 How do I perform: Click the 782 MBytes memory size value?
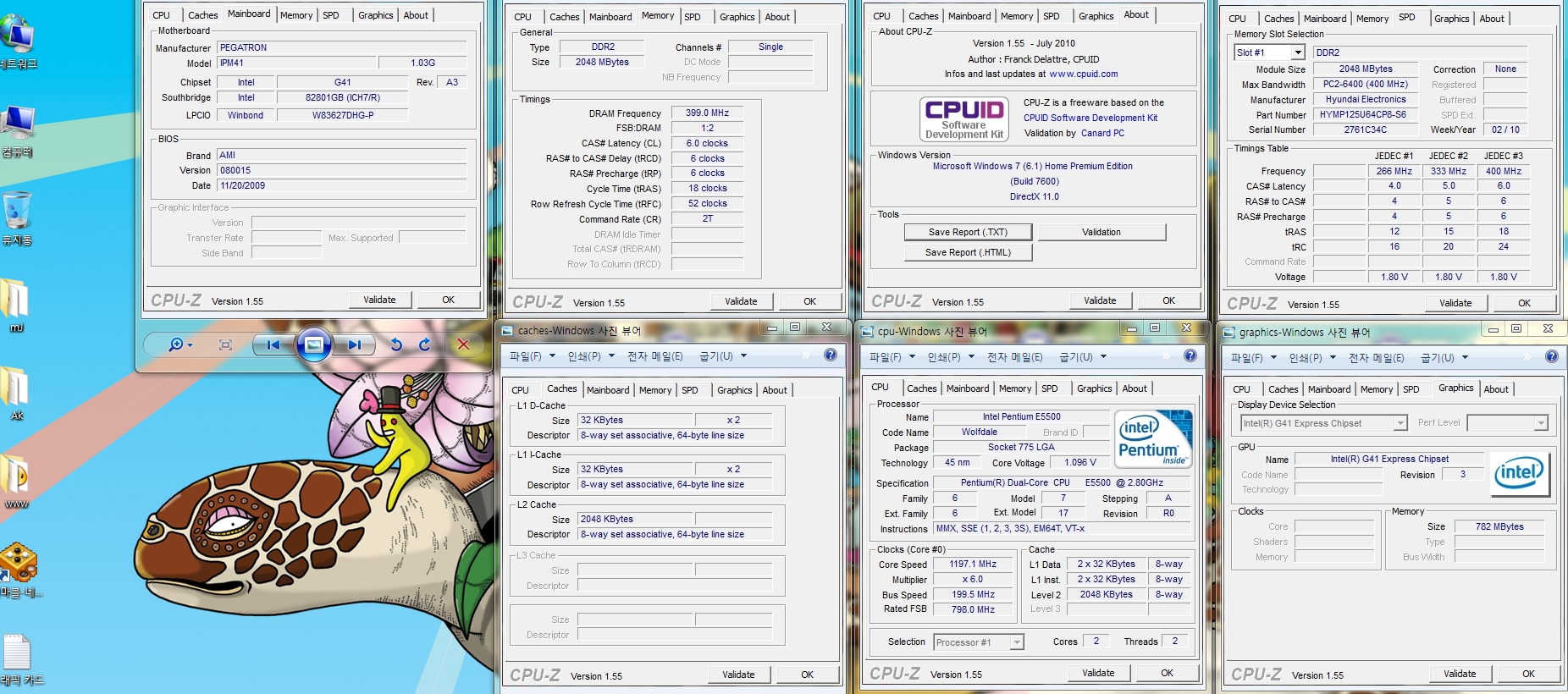click(x=1499, y=526)
